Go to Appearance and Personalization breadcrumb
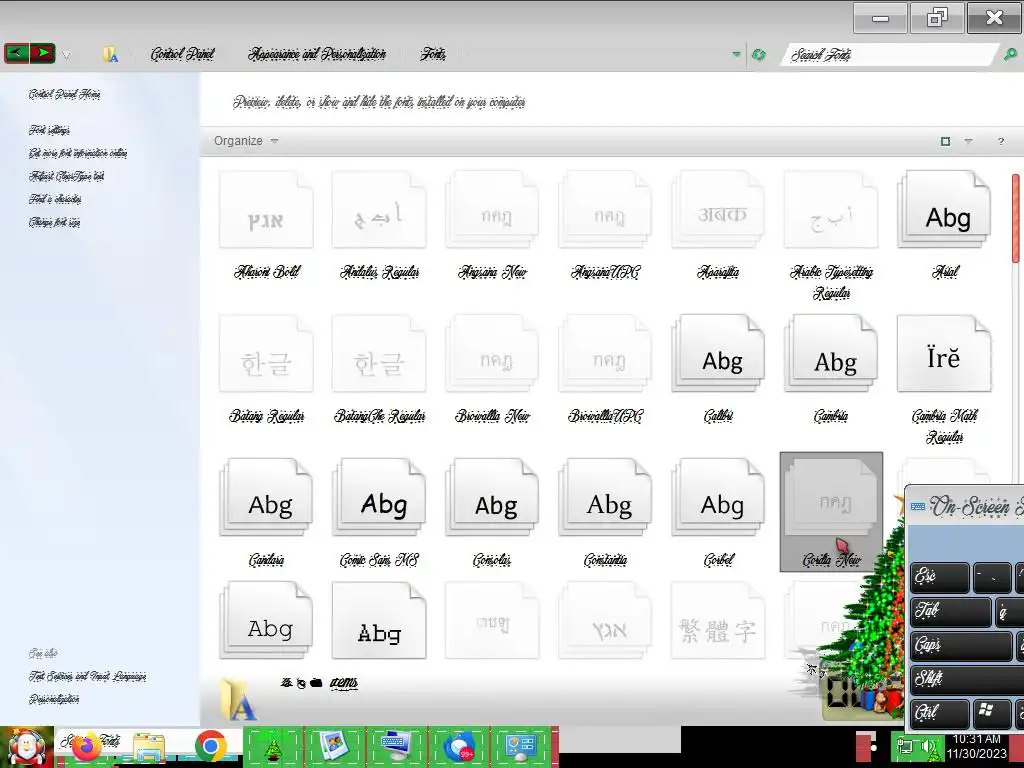 pyautogui.click(x=317, y=54)
